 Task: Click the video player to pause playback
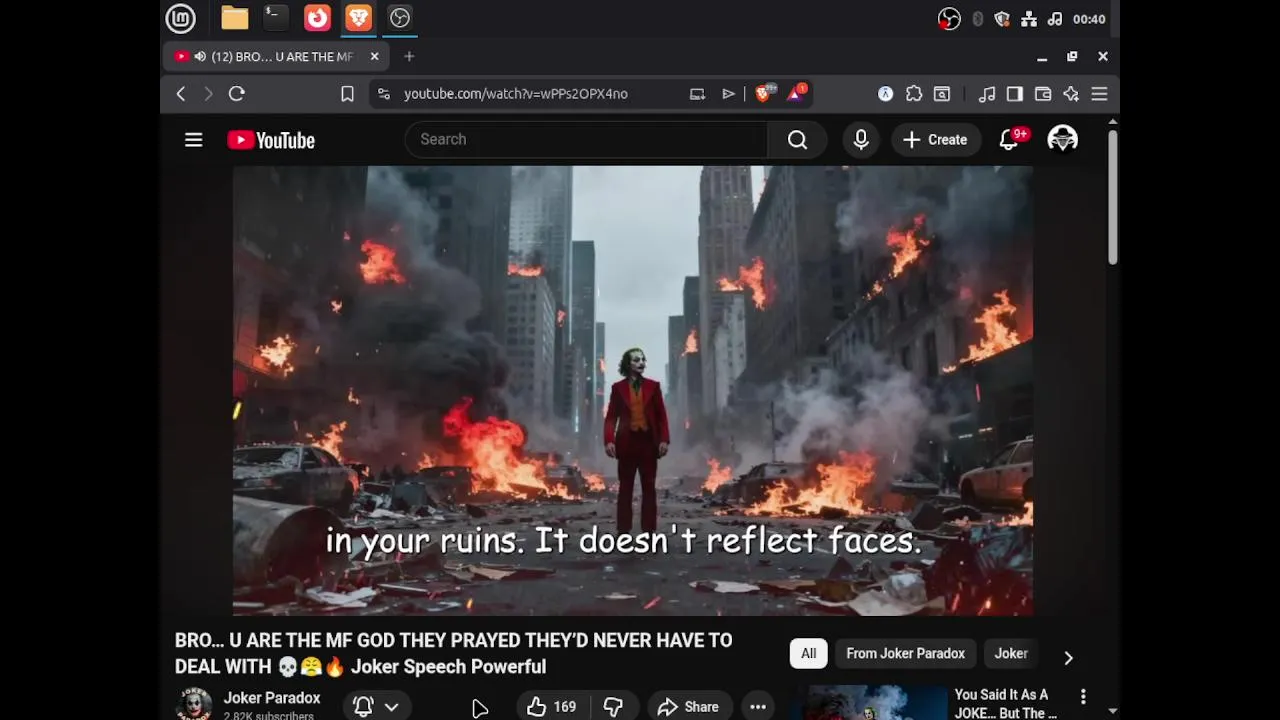tap(632, 391)
